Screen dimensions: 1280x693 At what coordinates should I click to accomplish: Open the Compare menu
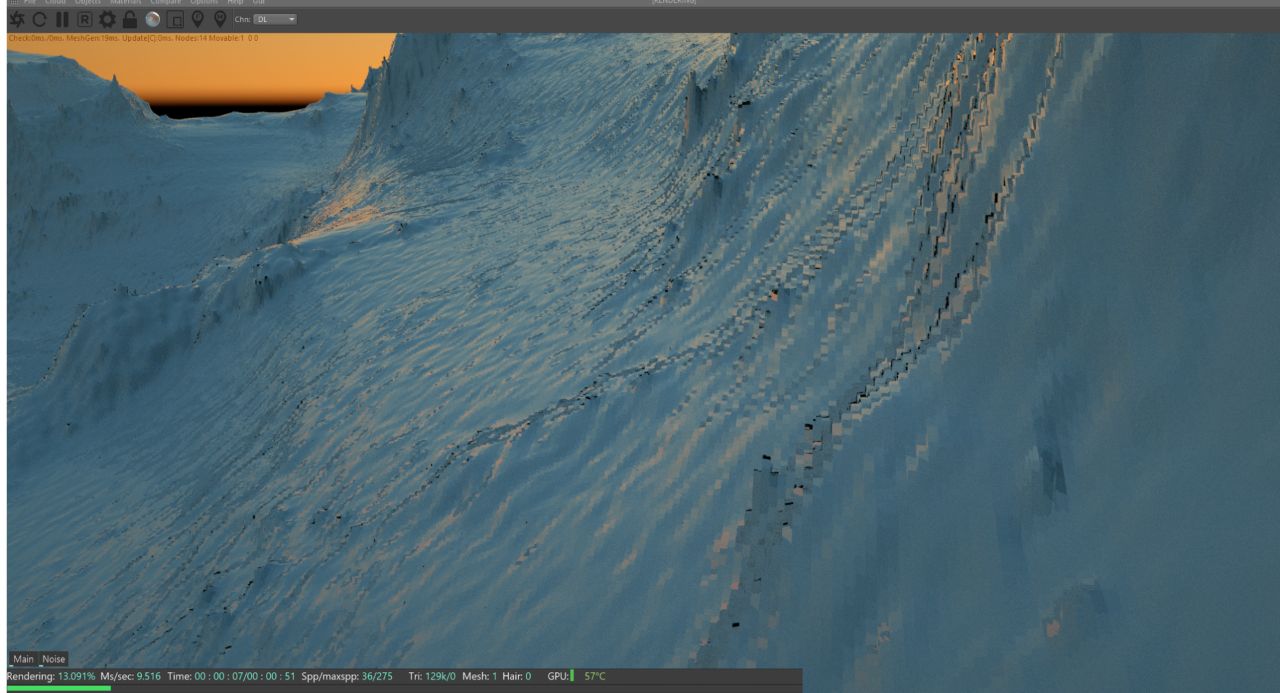(166, 3)
